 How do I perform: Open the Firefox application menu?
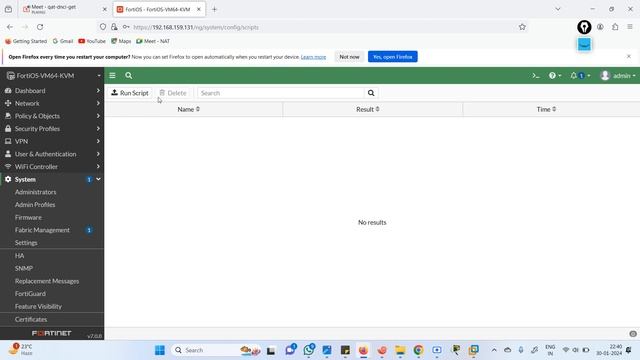pyautogui.click(x=630, y=27)
